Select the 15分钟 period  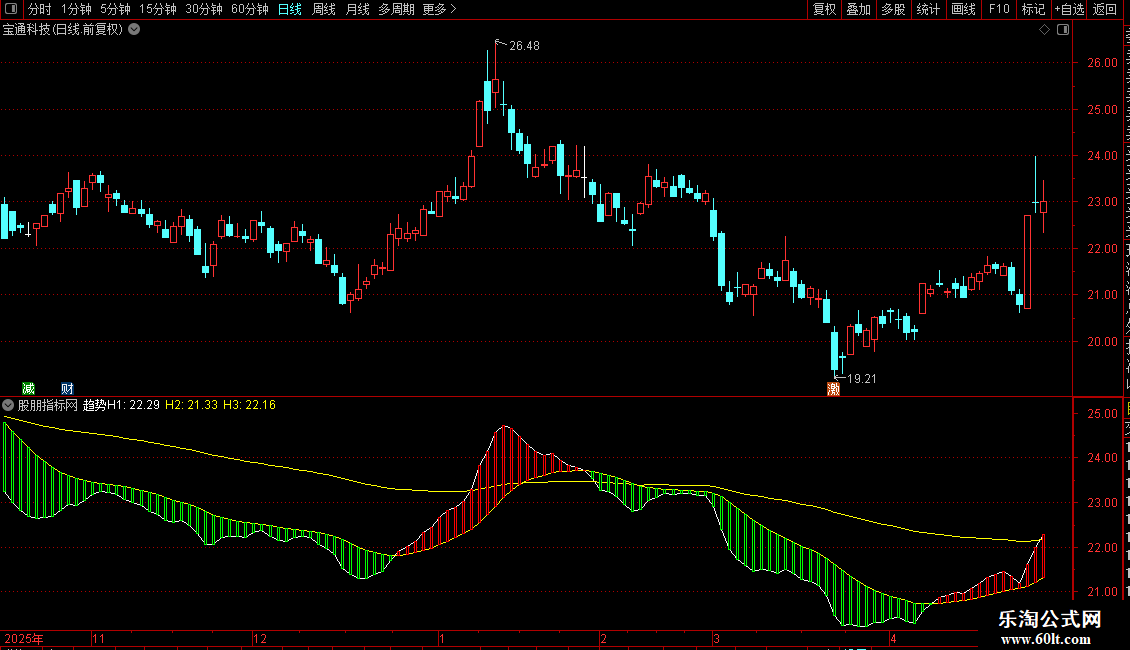[157, 9]
